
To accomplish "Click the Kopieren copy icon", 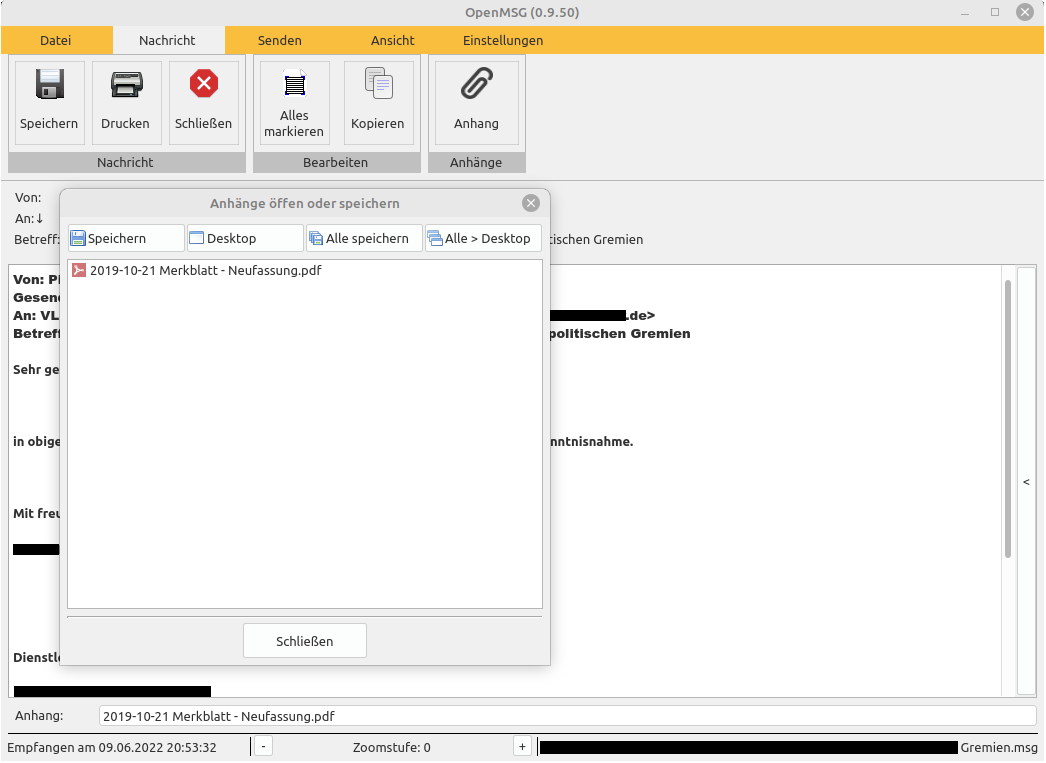I will pyautogui.click(x=378, y=85).
